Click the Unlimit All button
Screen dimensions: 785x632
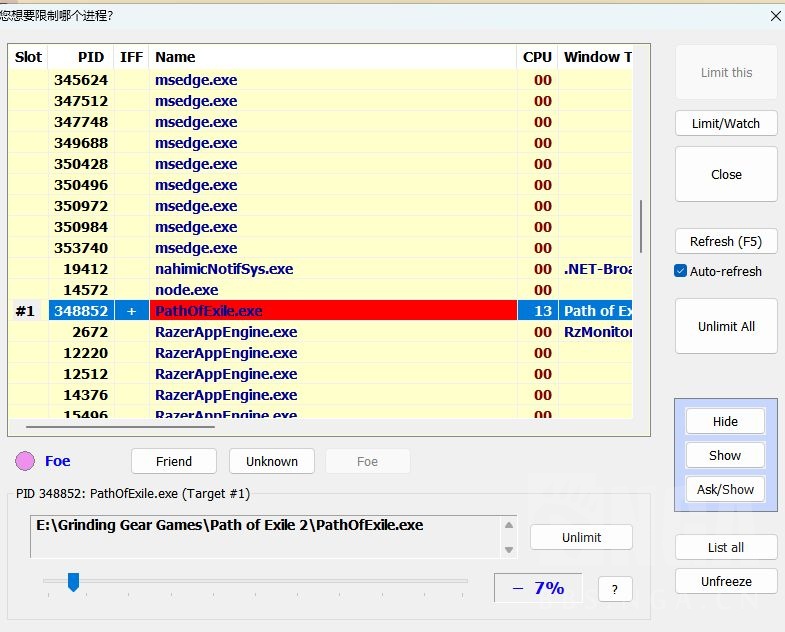(725, 326)
